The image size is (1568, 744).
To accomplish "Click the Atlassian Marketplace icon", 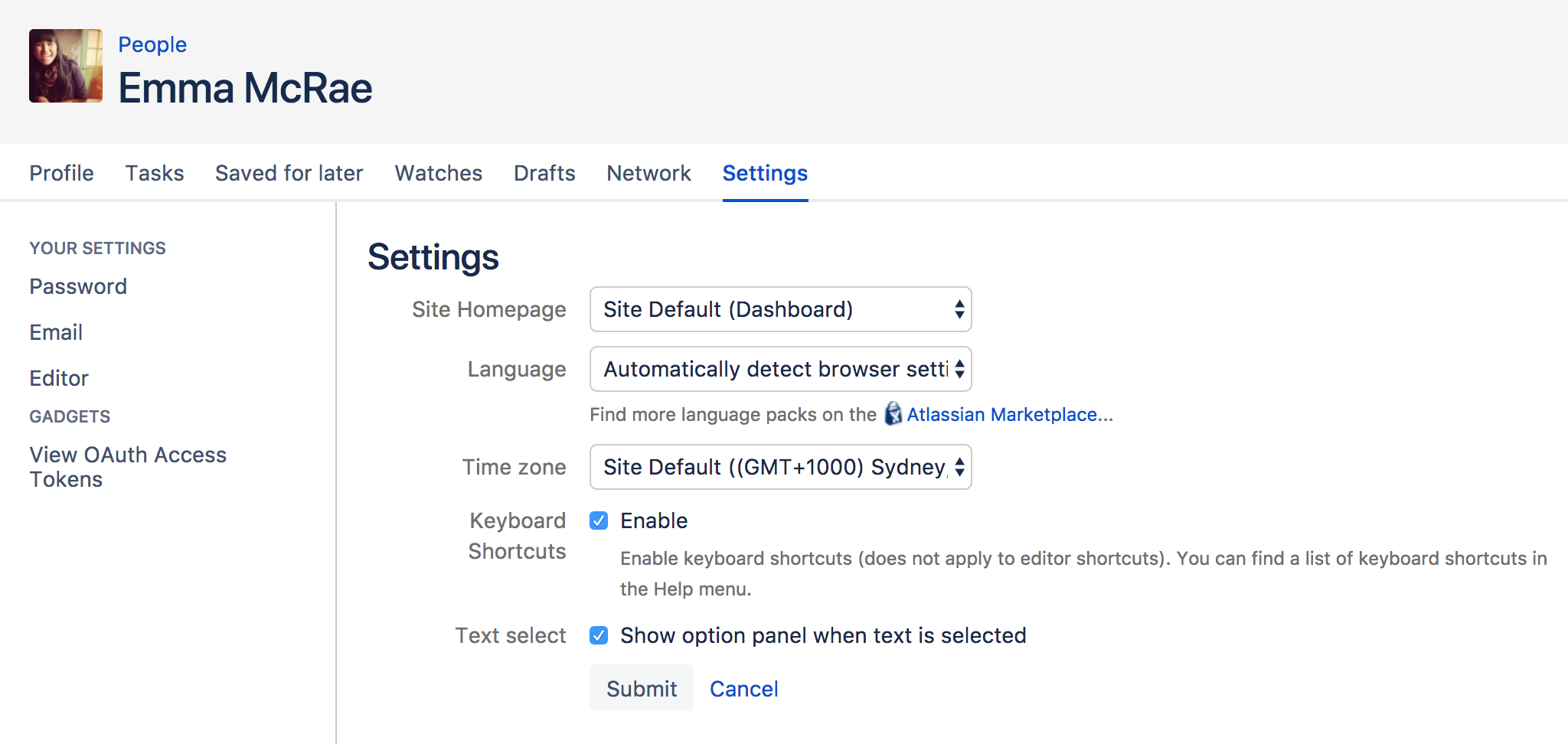I will [x=893, y=414].
